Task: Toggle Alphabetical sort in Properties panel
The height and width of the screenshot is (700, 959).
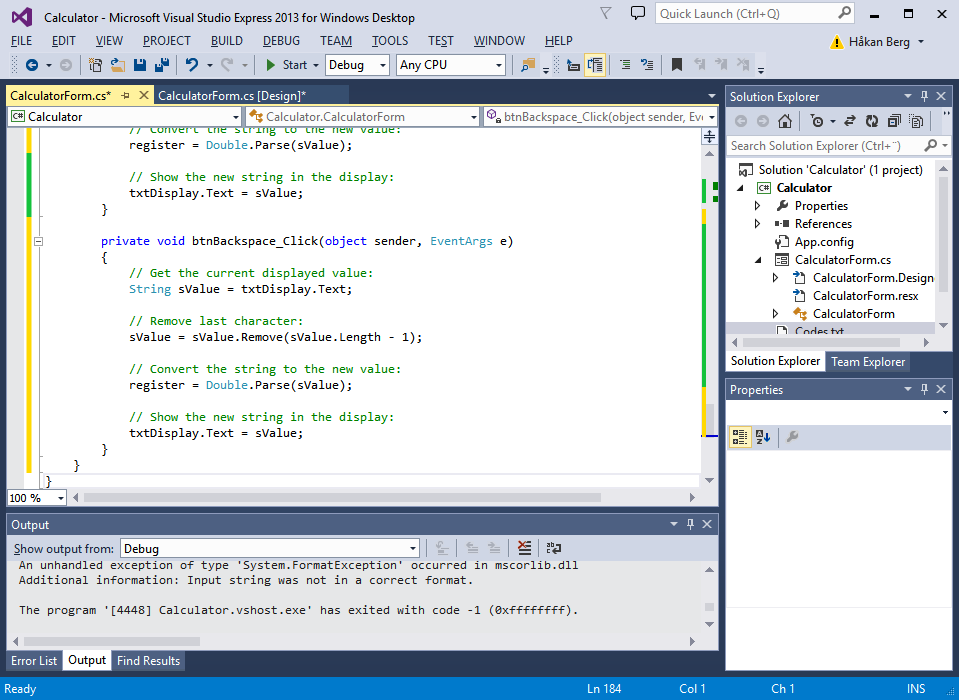Action: [x=763, y=437]
